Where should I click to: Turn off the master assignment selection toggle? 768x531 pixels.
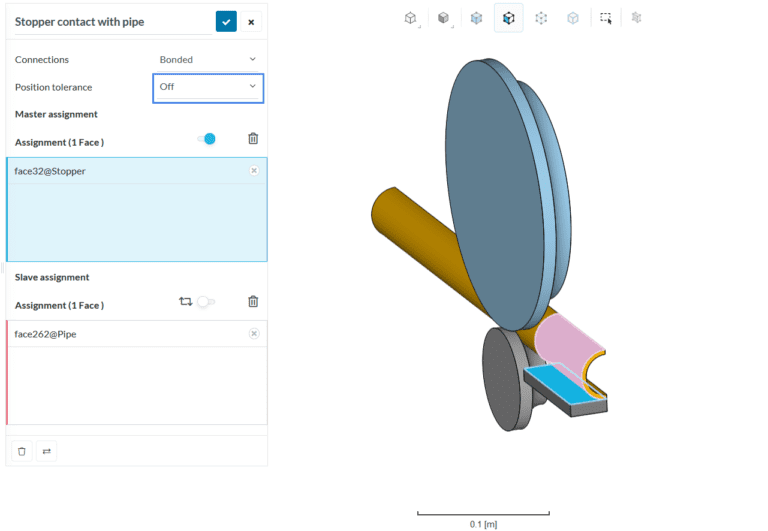207,139
